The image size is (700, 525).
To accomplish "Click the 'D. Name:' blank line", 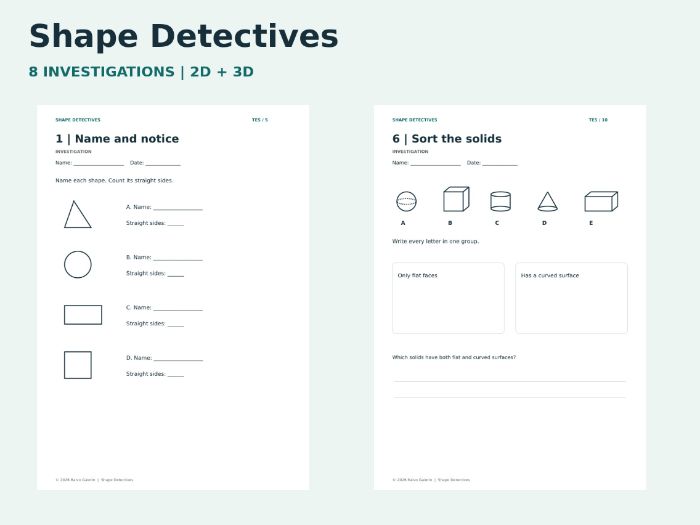I will [178, 358].
